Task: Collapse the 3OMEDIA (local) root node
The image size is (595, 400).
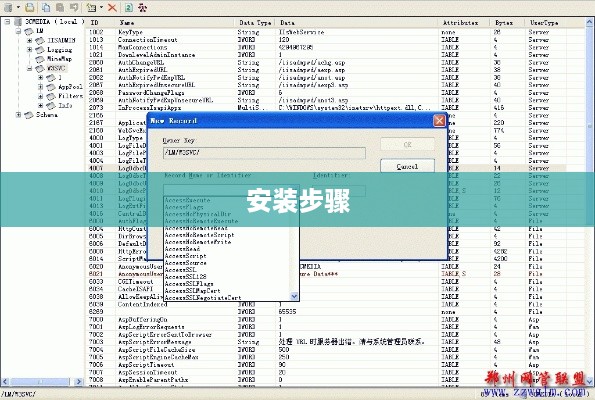Action: coord(7,22)
